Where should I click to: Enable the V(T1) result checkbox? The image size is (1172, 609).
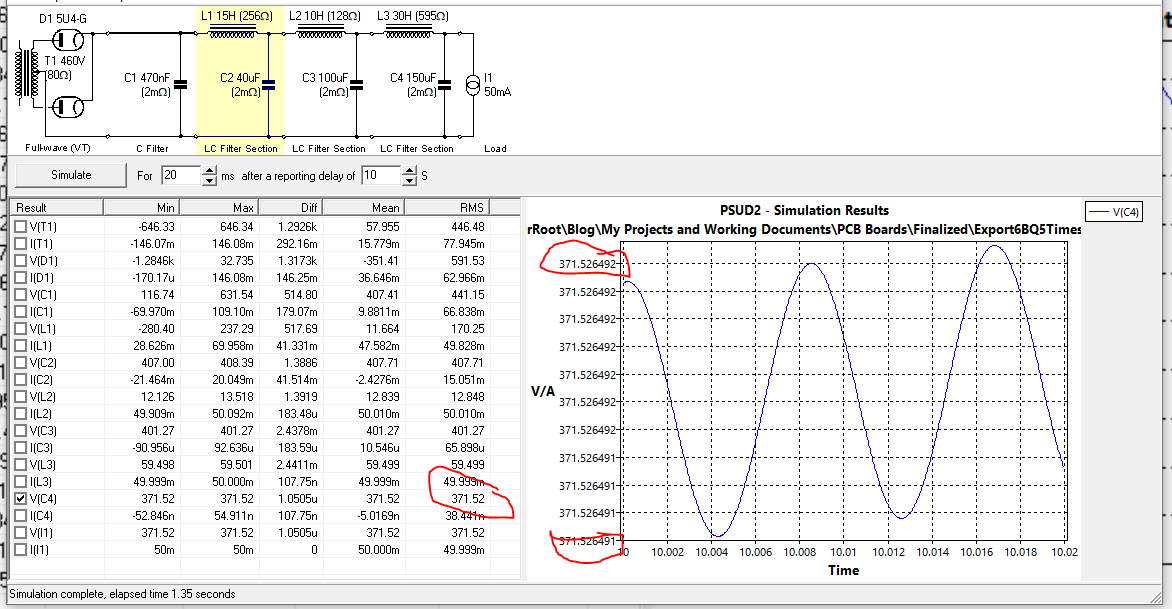(x=20, y=226)
